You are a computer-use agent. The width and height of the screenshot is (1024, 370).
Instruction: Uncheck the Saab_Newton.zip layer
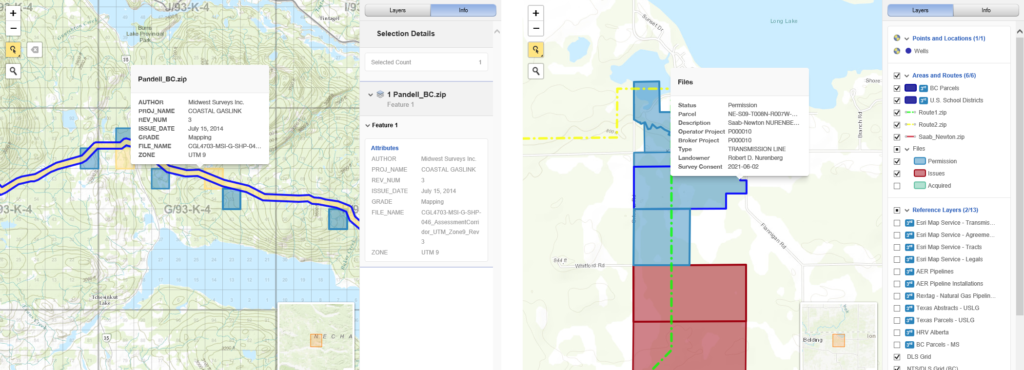(897, 136)
